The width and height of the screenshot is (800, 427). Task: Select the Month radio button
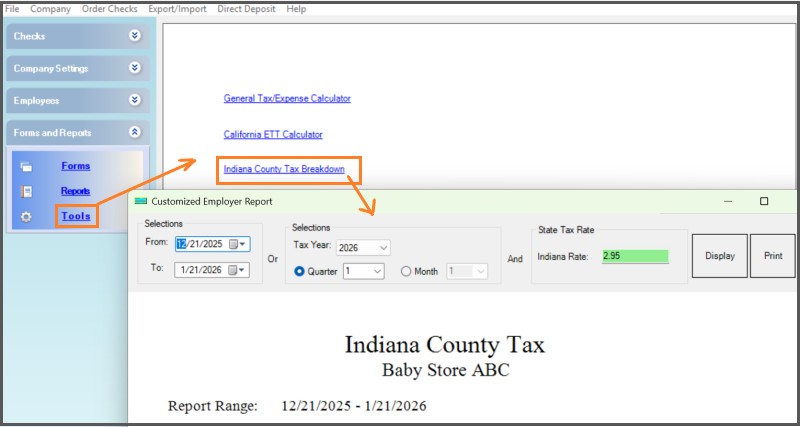point(406,271)
